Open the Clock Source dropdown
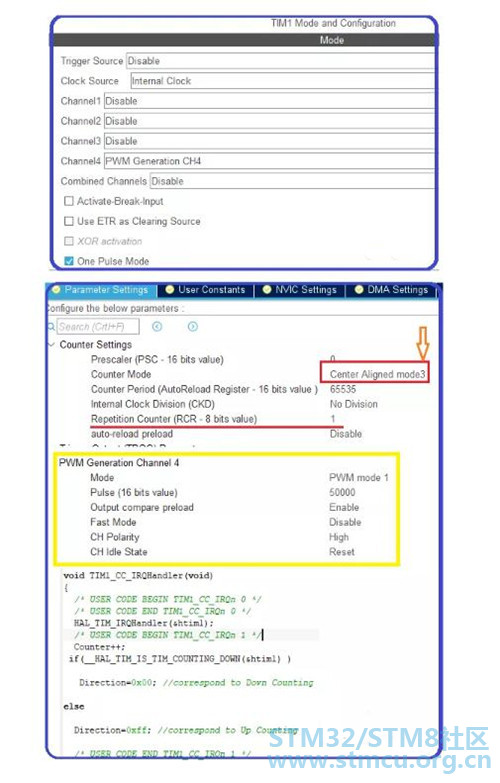 [283, 81]
